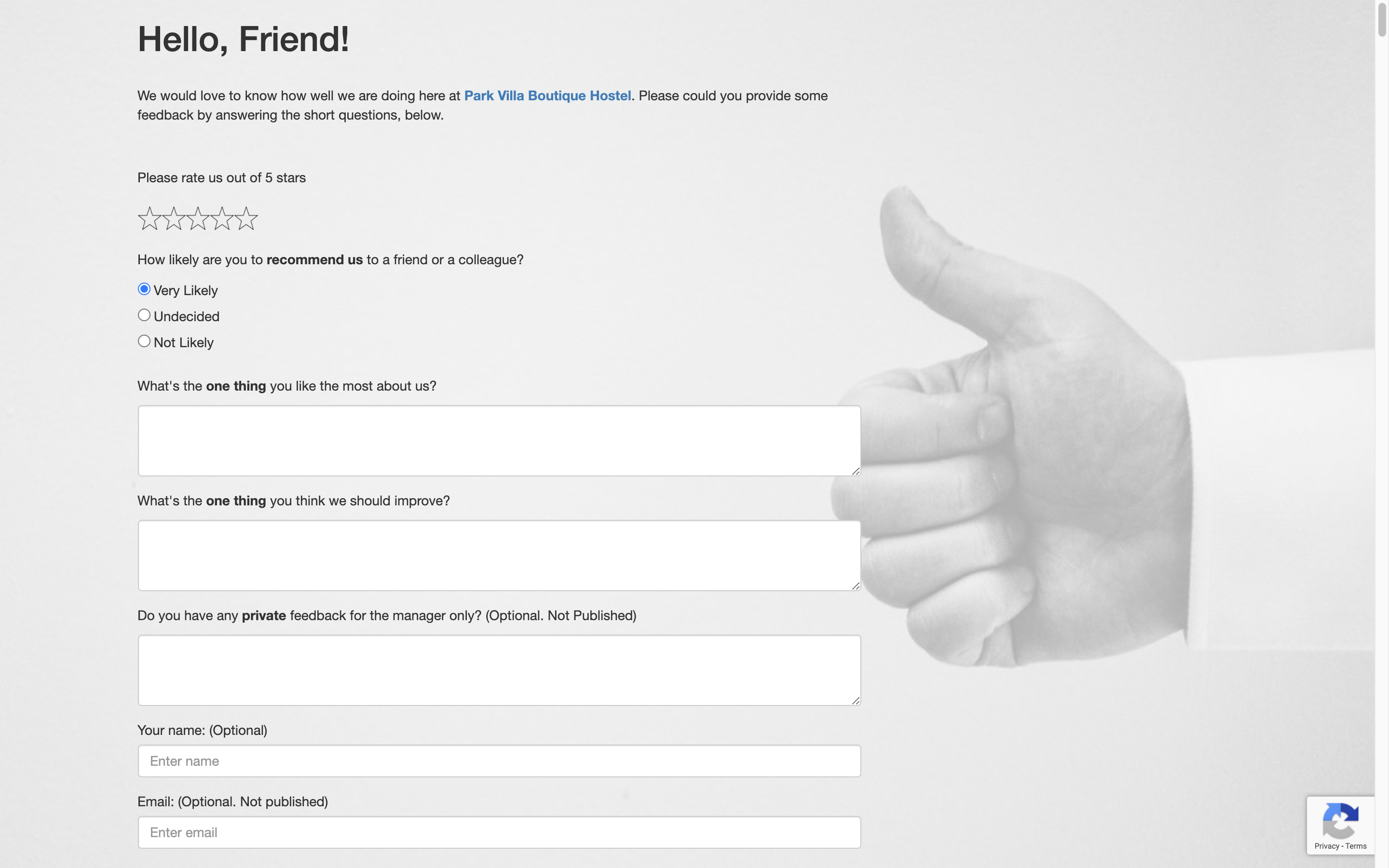Select the third star rating

pos(198,219)
